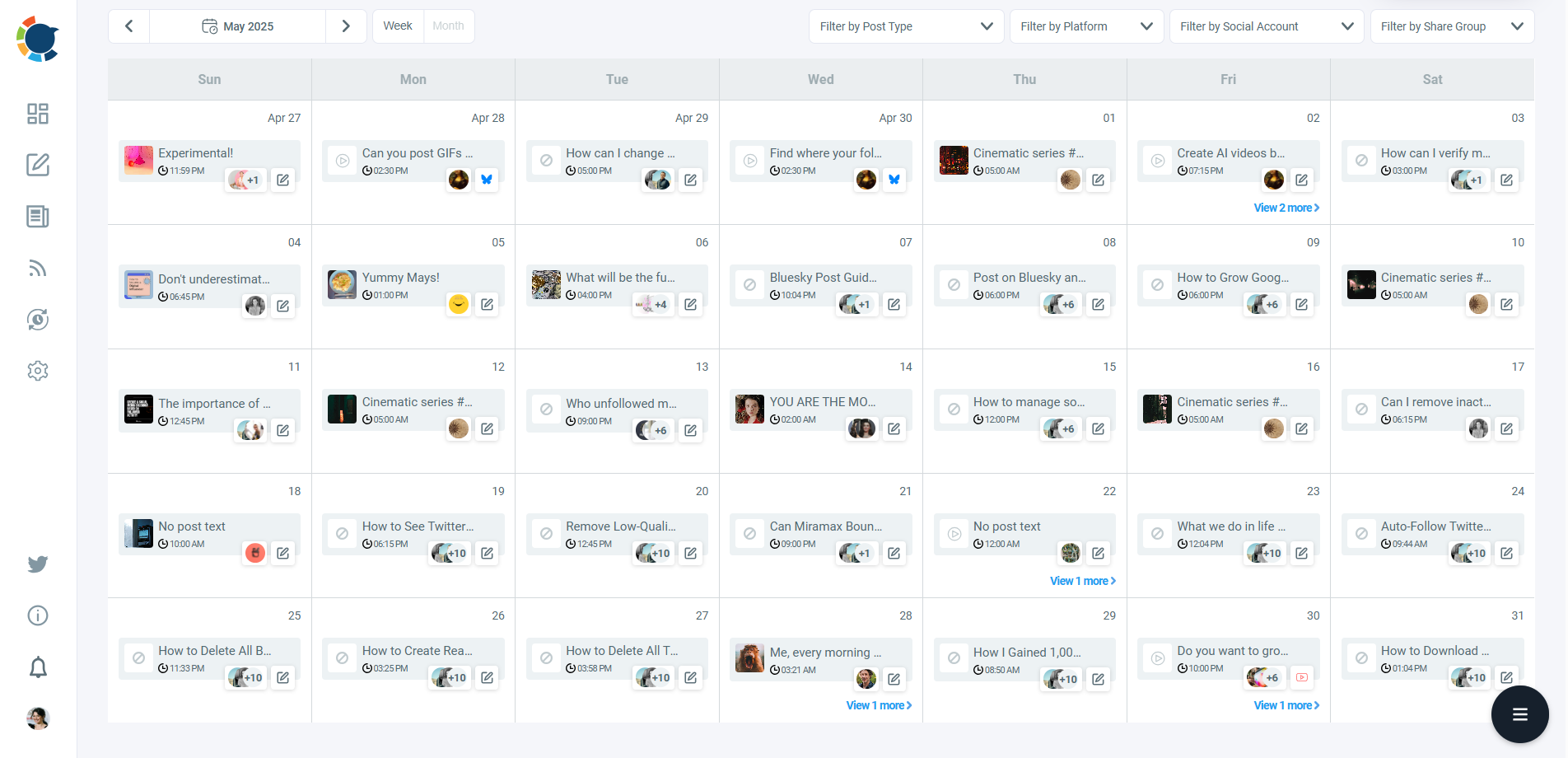This screenshot has height=758, width=1568.
Task: Open the floating hamburger menu button
Action: point(1519,714)
